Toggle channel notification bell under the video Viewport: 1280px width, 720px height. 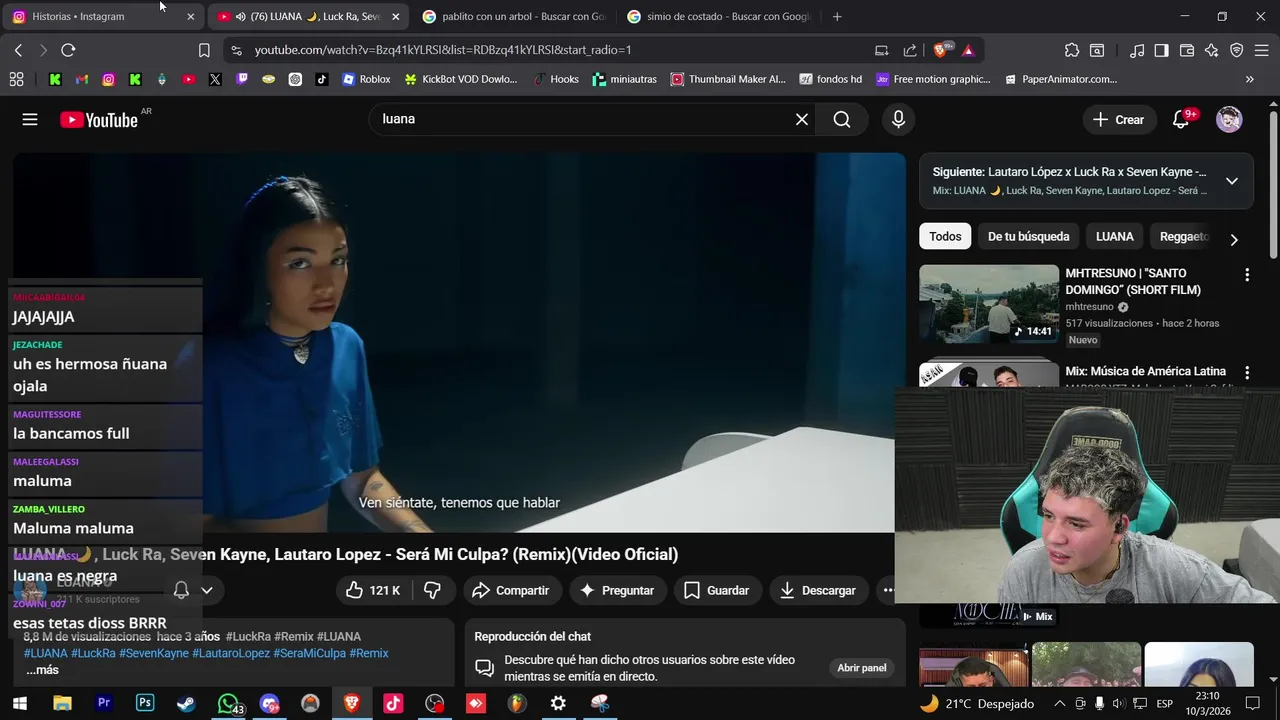tap(181, 591)
